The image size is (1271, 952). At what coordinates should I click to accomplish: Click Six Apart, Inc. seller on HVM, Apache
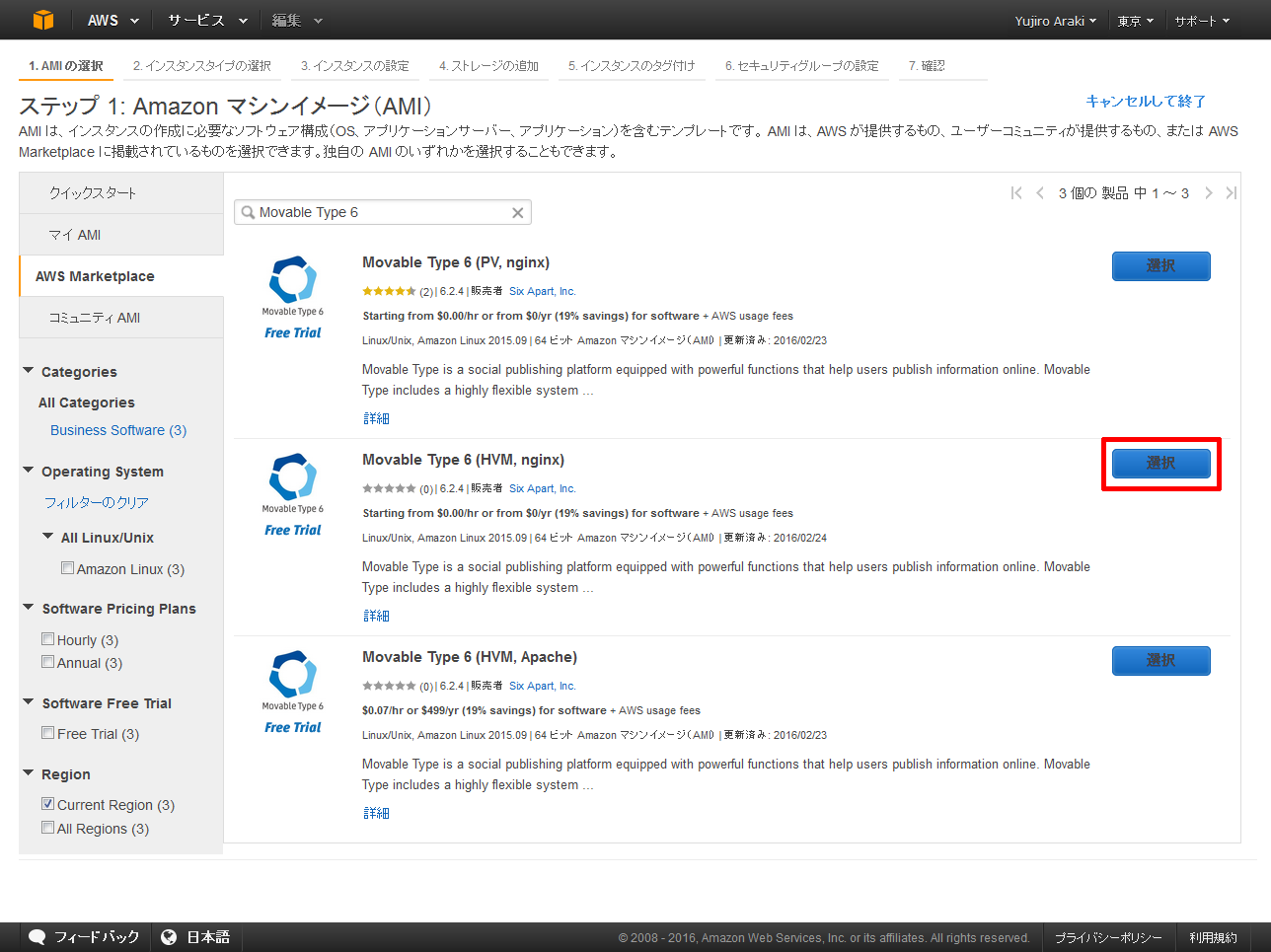click(543, 687)
